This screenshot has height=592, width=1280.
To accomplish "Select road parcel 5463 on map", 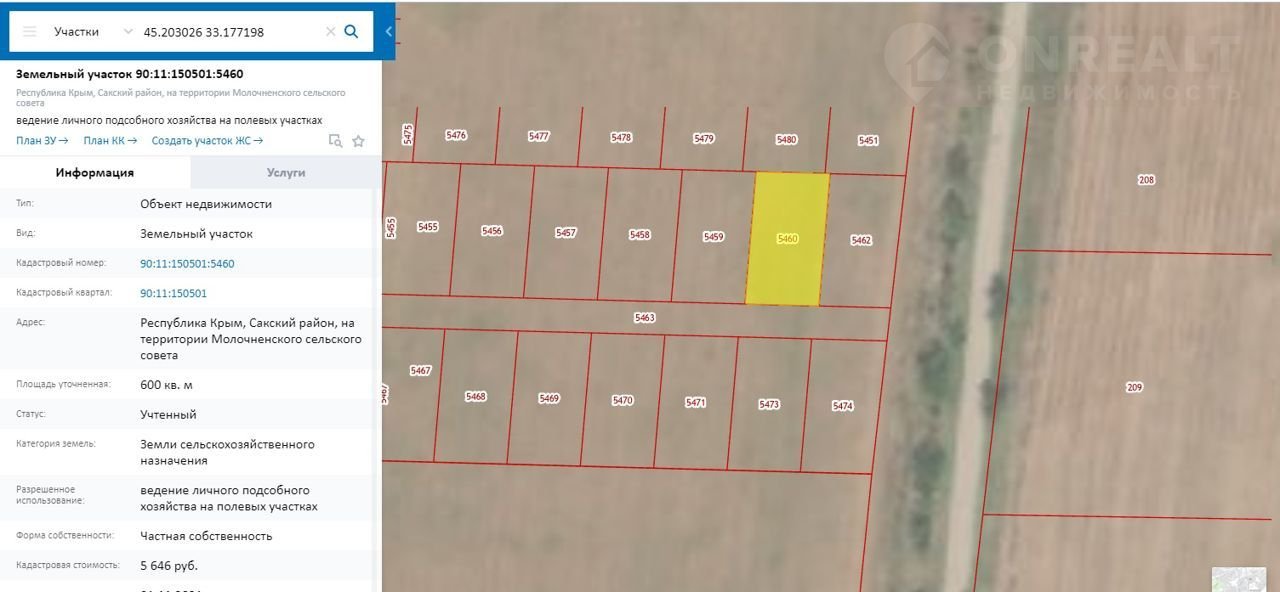I will 644,317.
